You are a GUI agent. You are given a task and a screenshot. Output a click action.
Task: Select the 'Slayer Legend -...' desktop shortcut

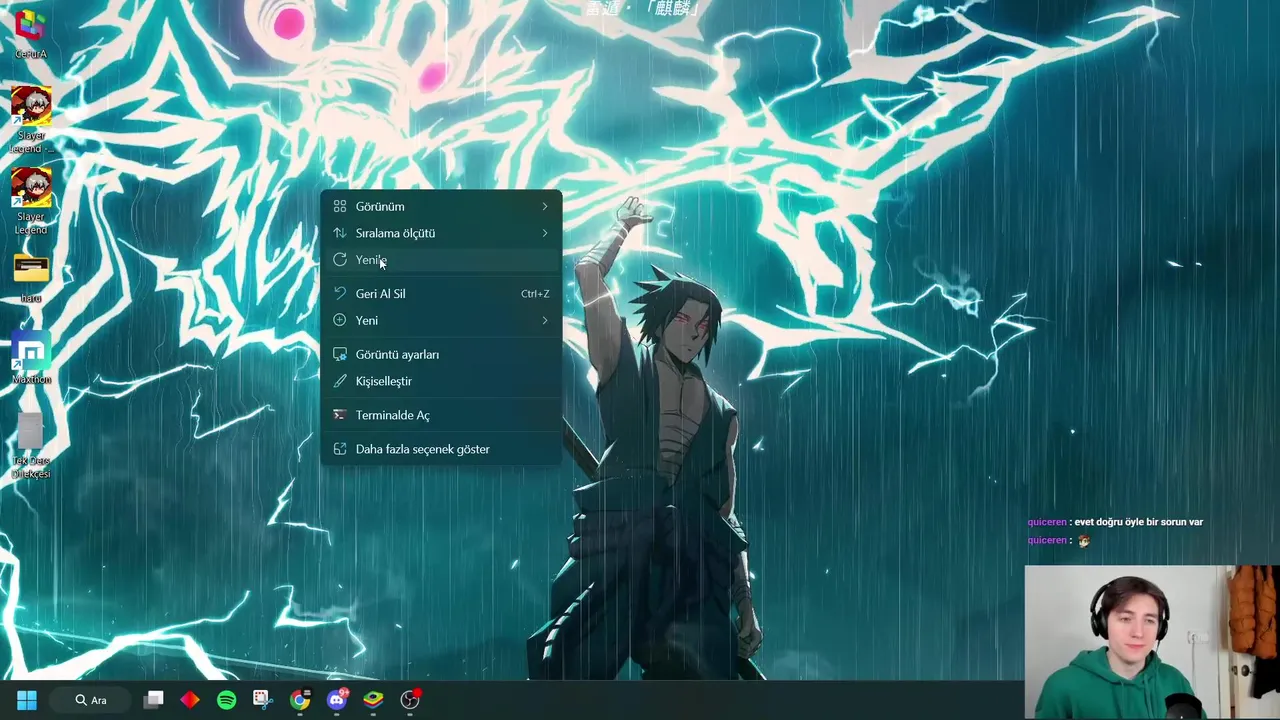pyautogui.click(x=31, y=120)
